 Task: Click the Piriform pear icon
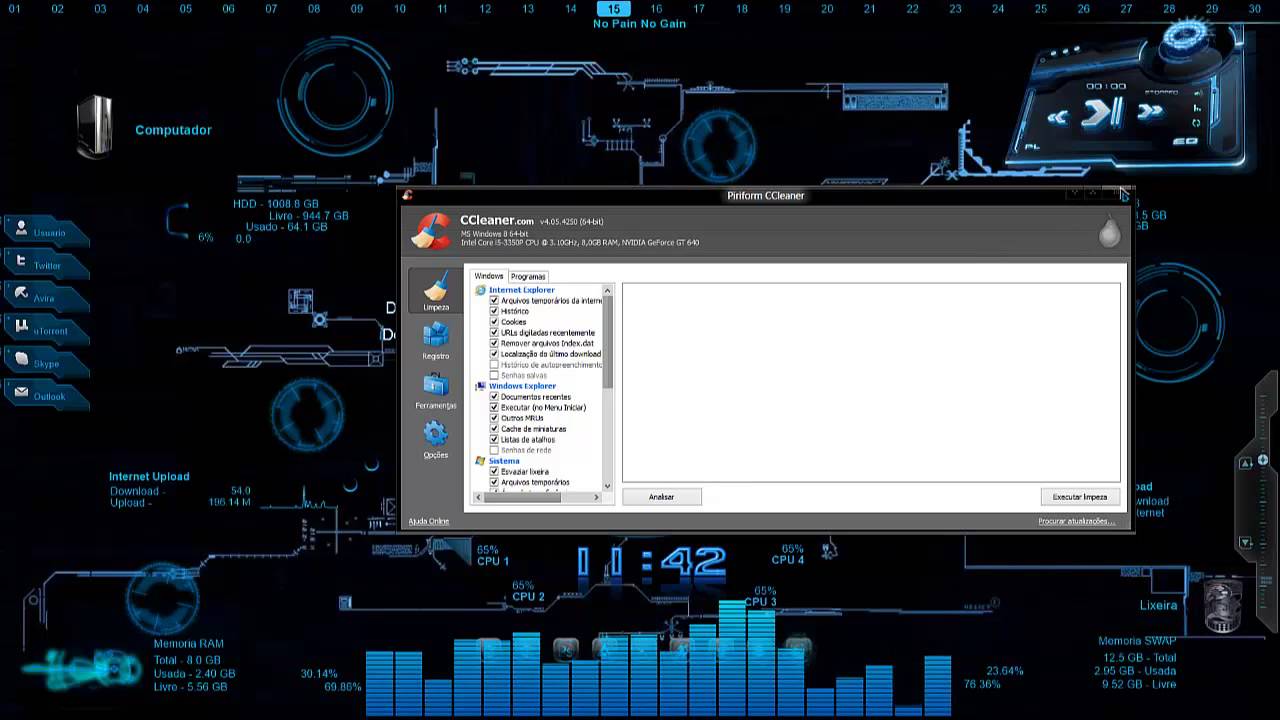click(x=1109, y=231)
